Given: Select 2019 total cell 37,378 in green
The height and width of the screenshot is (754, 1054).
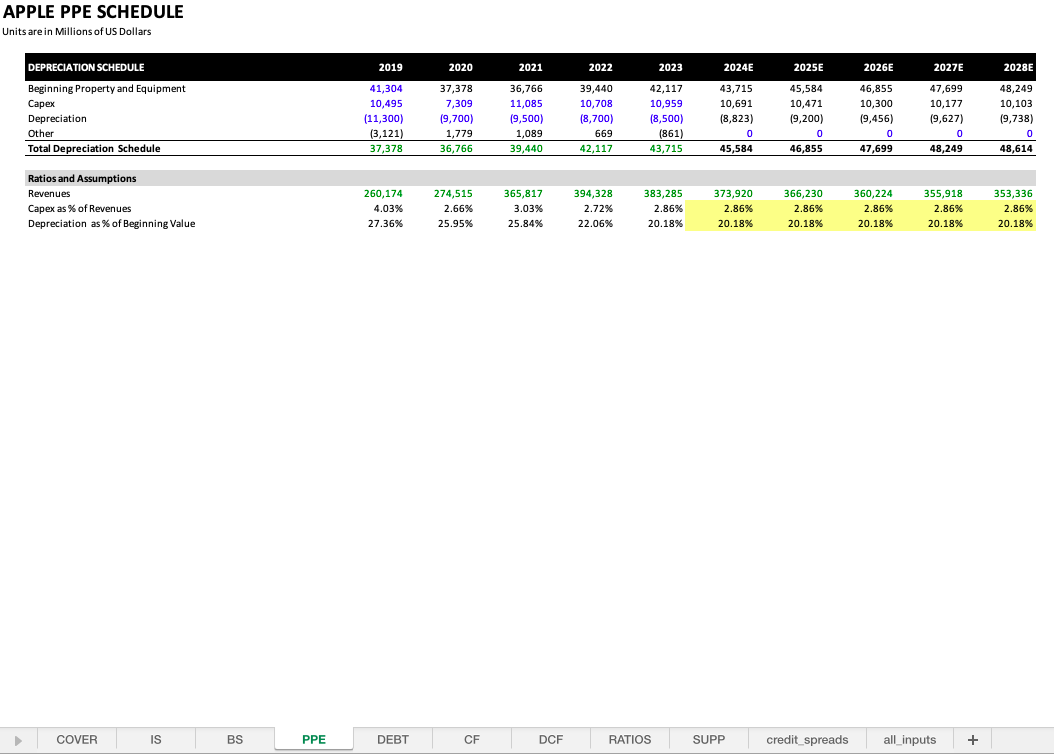Looking at the screenshot, I should coord(386,149).
